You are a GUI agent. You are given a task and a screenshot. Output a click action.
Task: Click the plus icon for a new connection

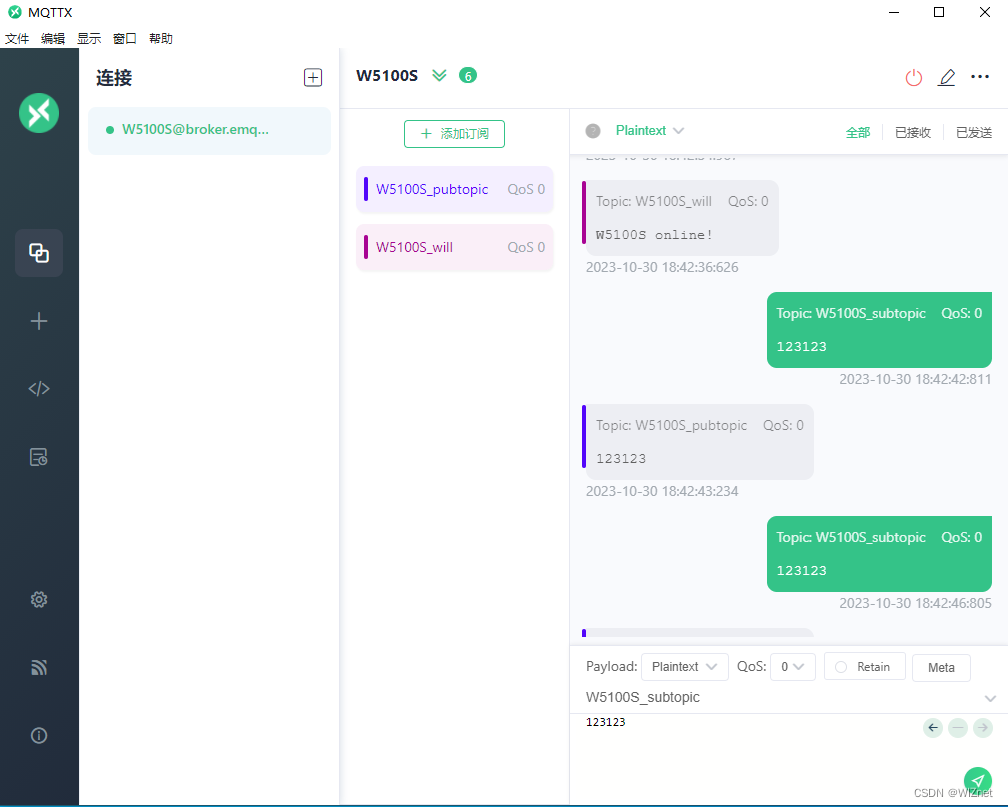pos(39,321)
